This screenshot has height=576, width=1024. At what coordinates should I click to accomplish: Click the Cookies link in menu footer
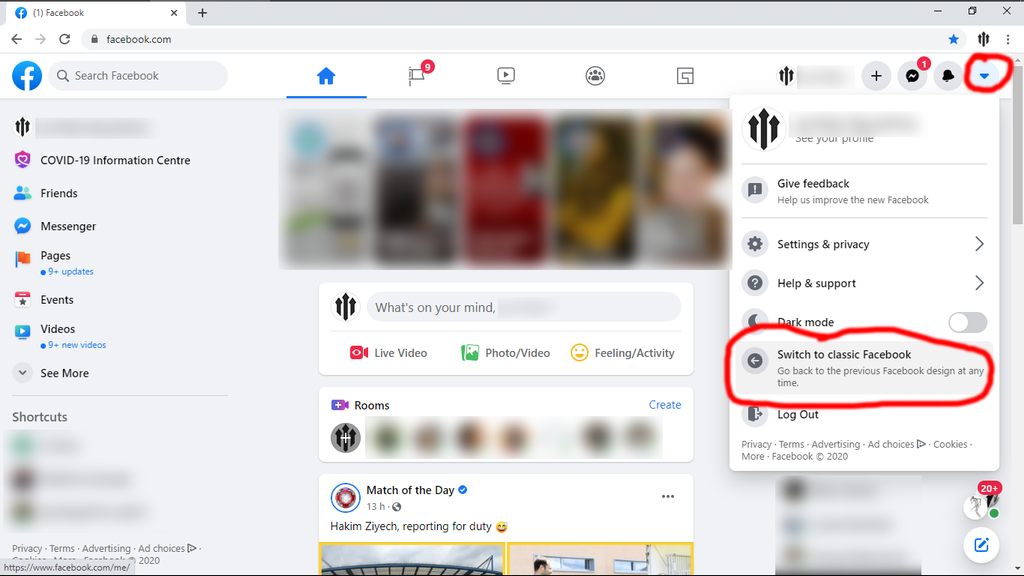point(950,444)
